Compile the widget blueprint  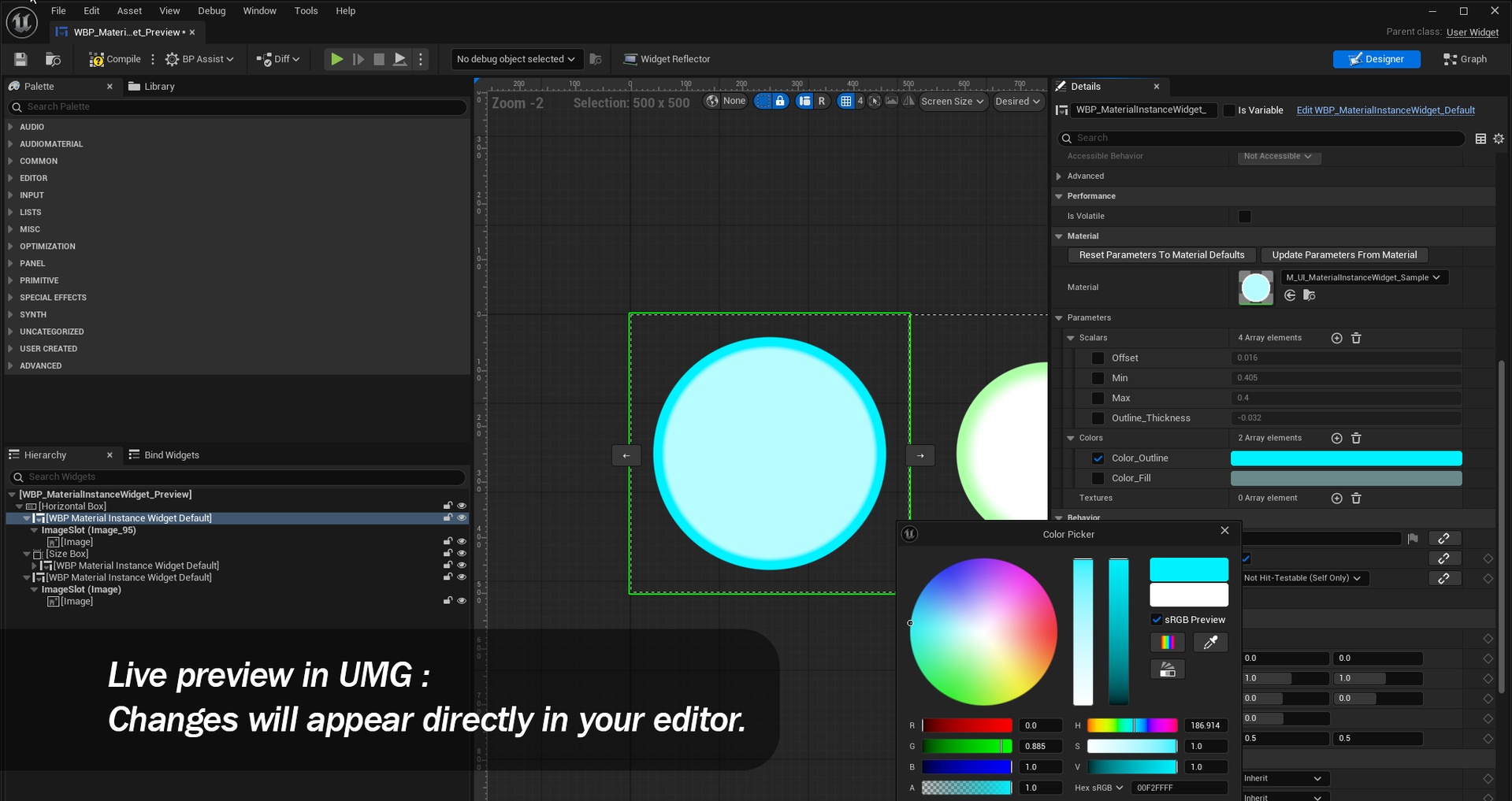coord(115,59)
